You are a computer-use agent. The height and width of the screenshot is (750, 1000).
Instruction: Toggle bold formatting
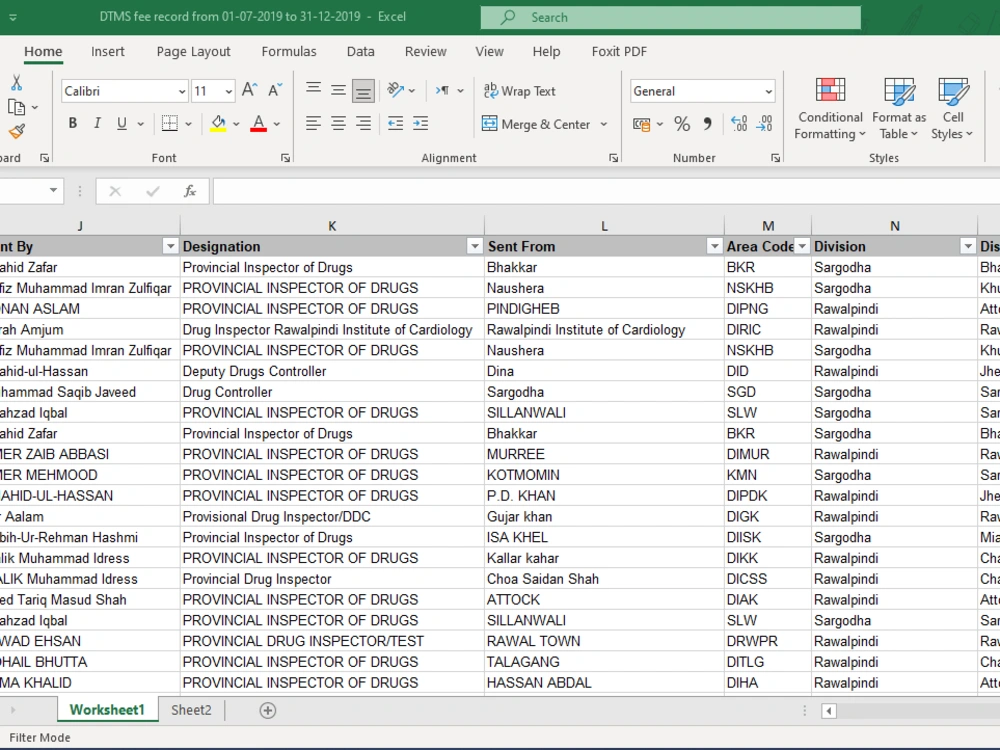coord(72,123)
